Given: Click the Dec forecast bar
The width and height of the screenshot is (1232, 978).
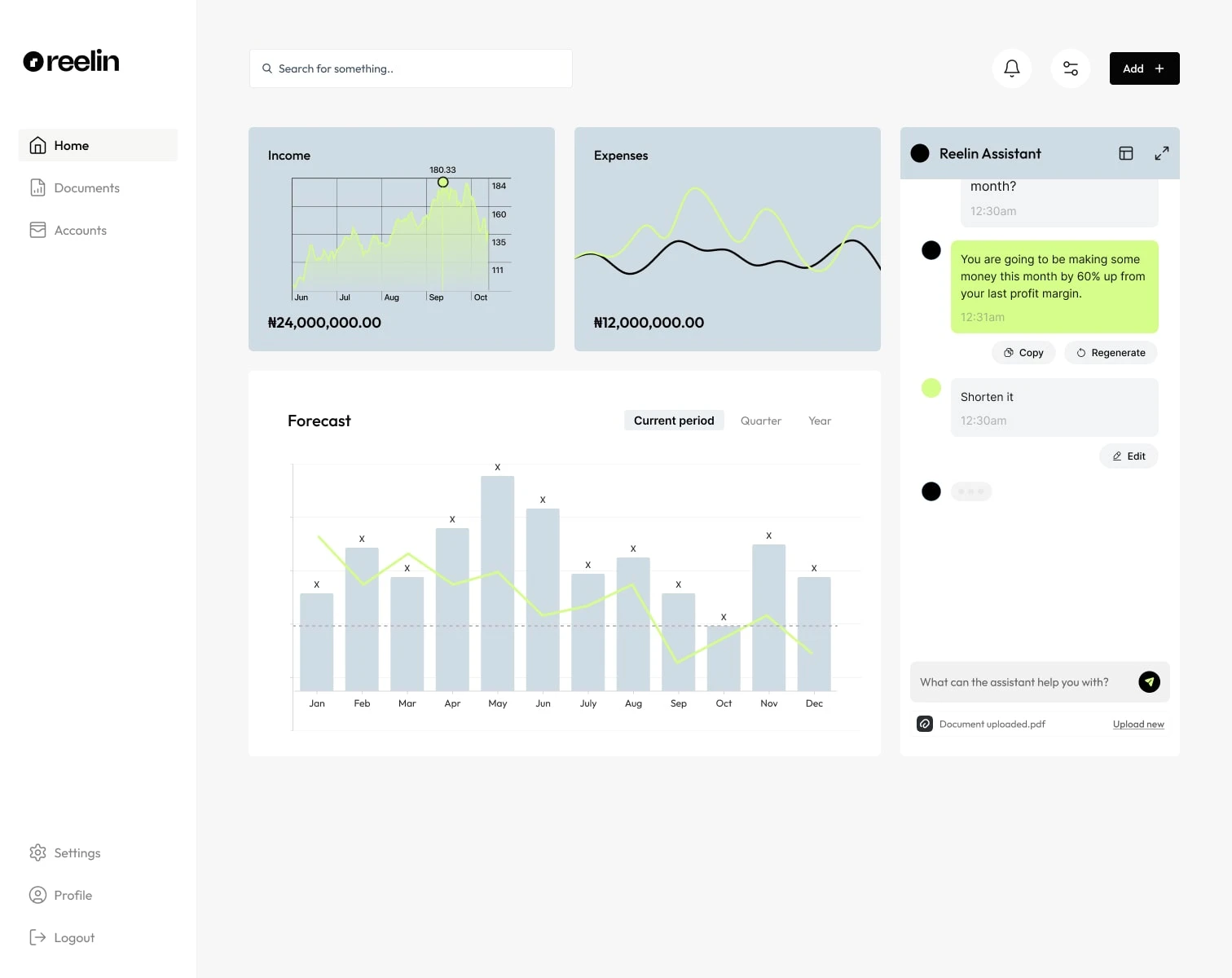Looking at the screenshot, I should point(814,634).
